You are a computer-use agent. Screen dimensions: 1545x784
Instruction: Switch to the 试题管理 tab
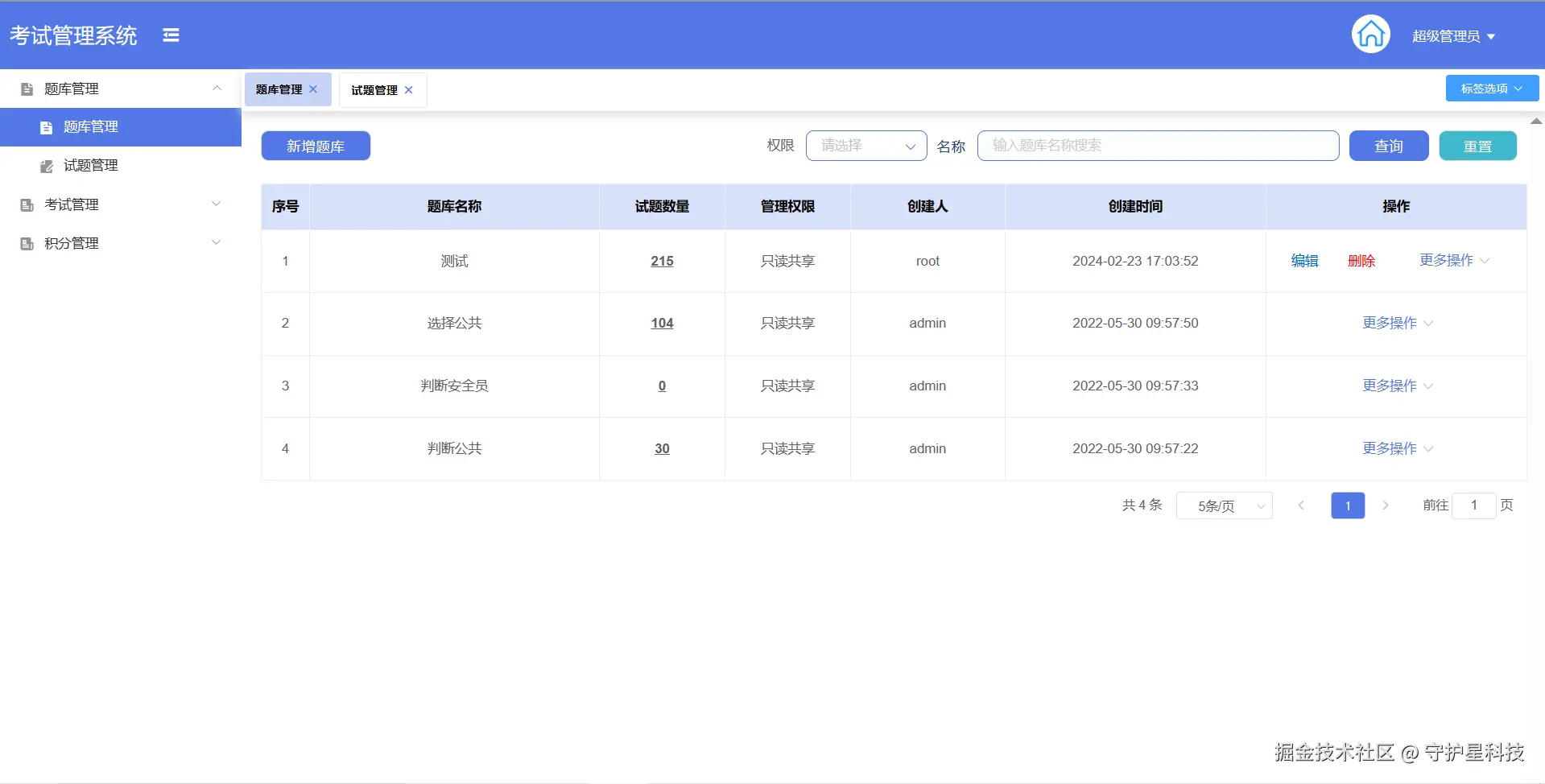pyautogui.click(x=374, y=89)
